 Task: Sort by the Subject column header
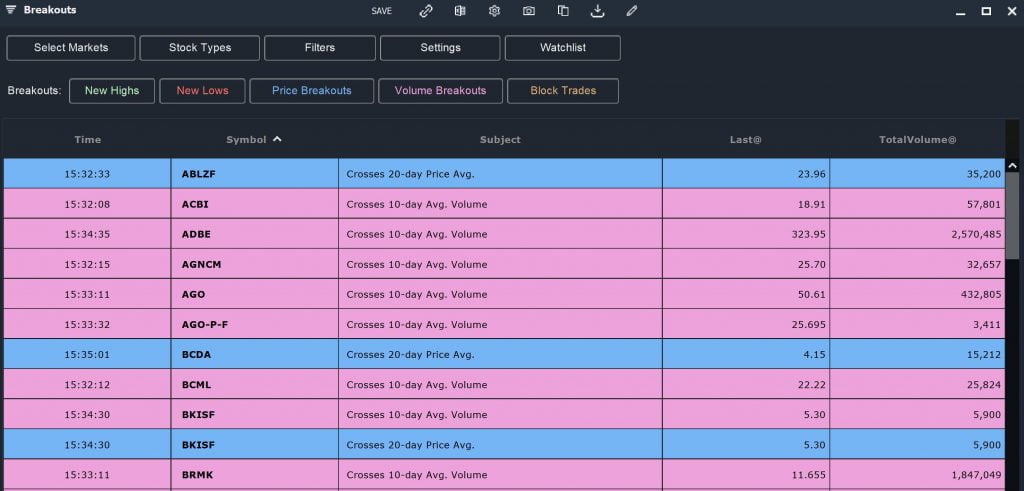(500, 139)
